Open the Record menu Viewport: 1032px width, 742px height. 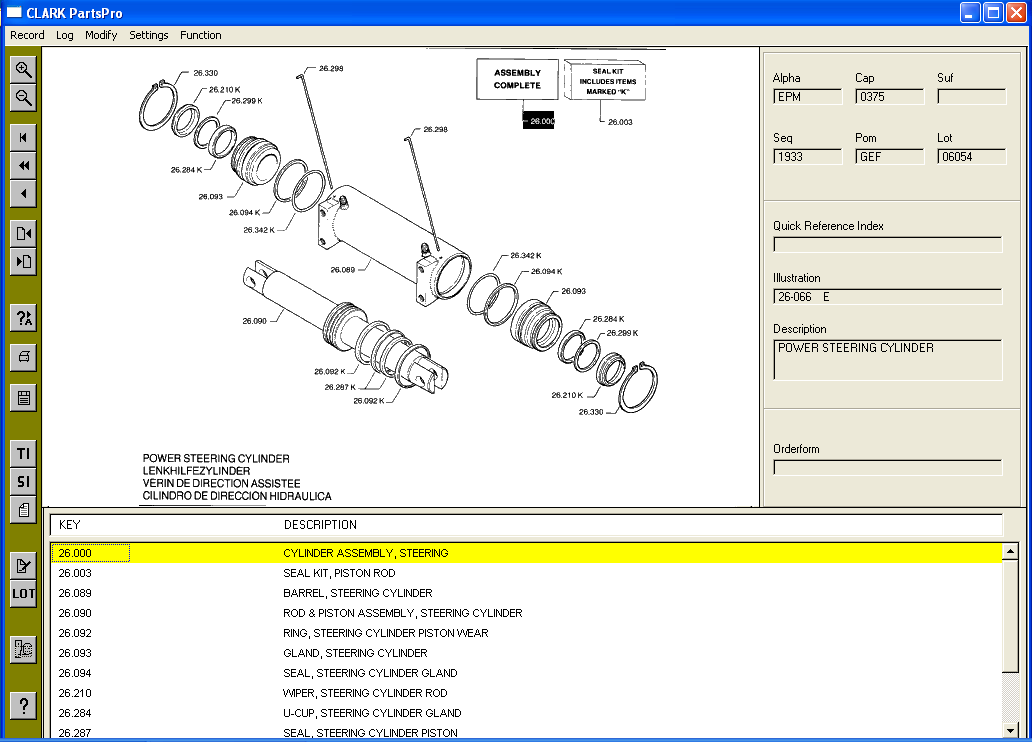[x=27, y=36]
